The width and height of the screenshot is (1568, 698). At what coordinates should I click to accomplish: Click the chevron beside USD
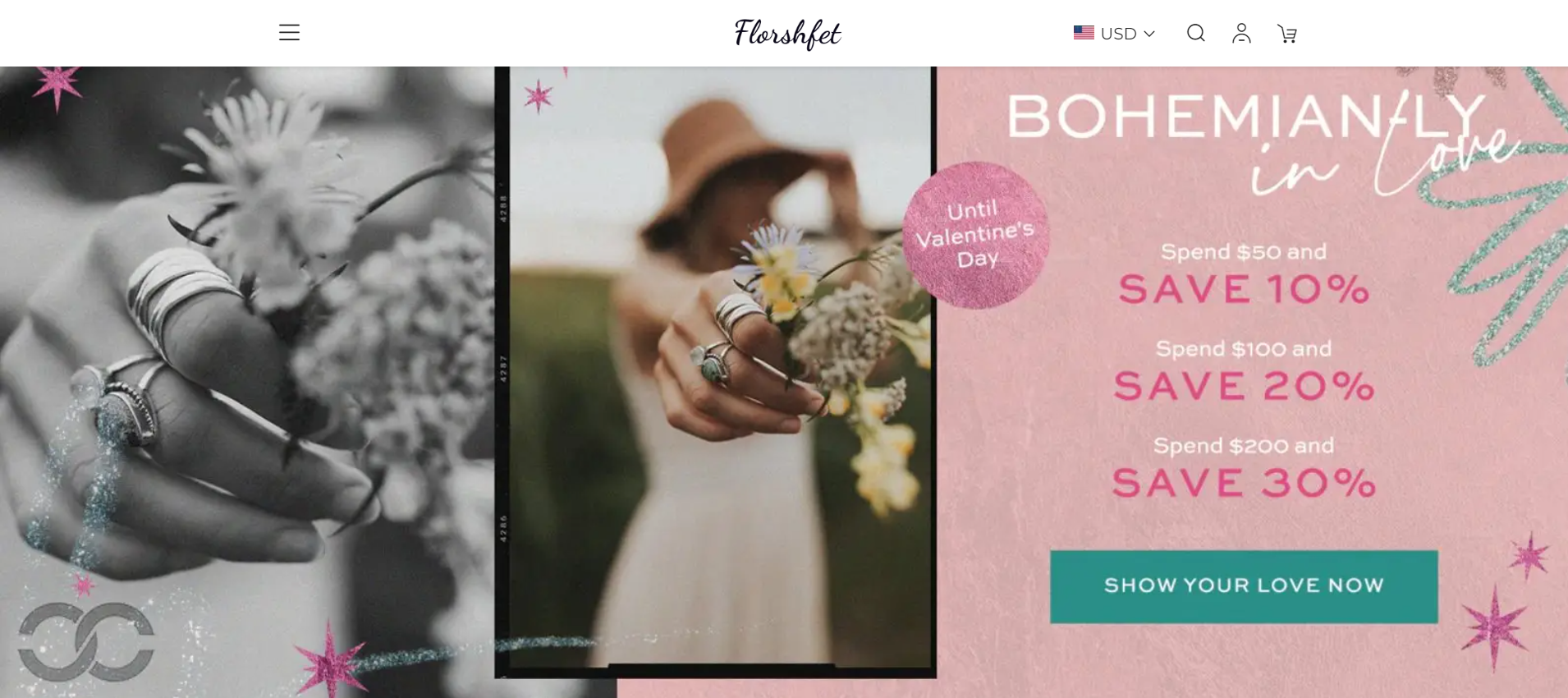pos(1149,34)
